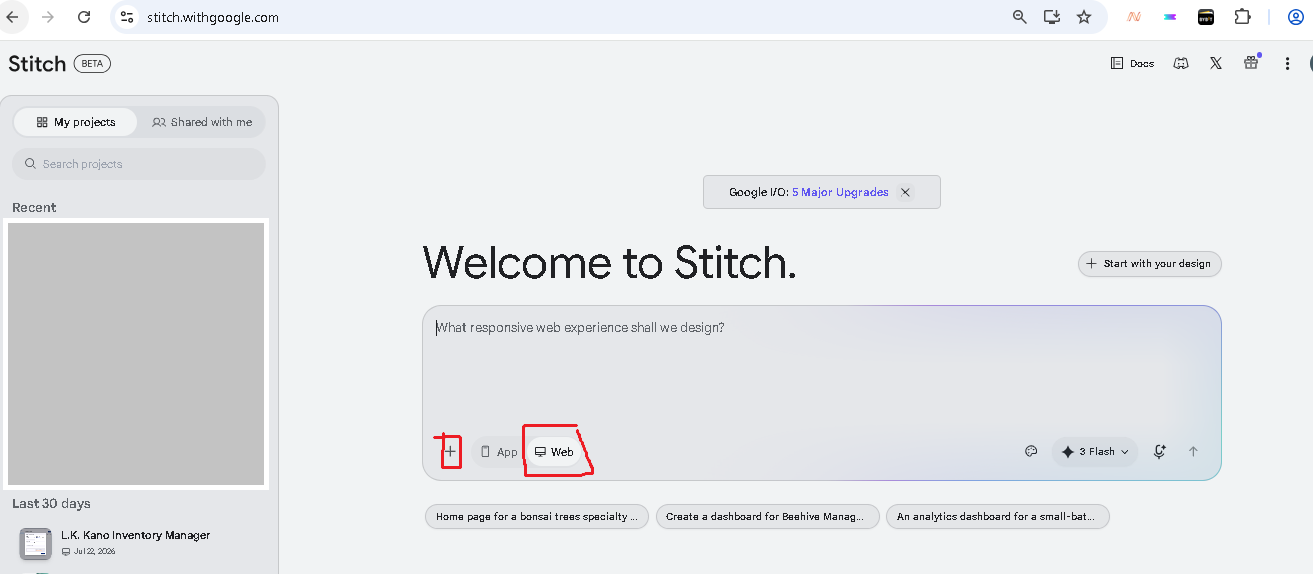The width and height of the screenshot is (1313, 574).
Task: Open the X (Twitter) icon
Action: [x=1216, y=63]
